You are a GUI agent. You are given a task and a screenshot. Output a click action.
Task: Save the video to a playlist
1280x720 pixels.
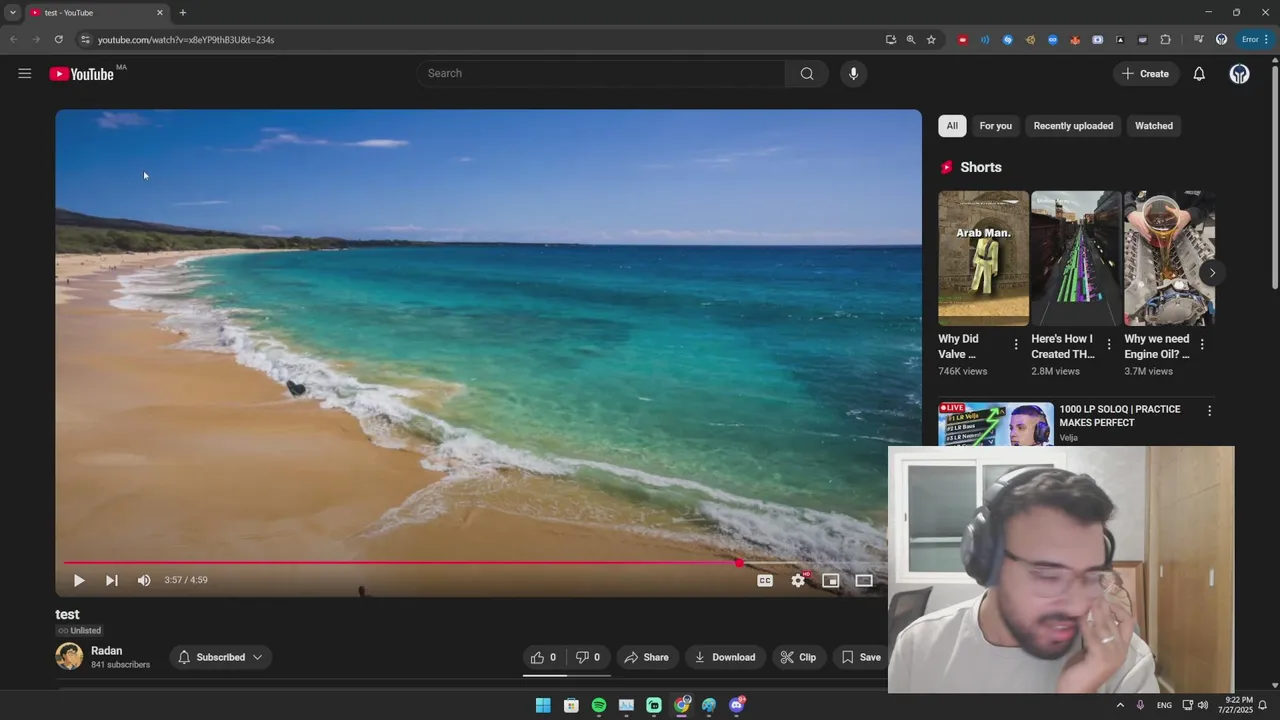coord(861,657)
